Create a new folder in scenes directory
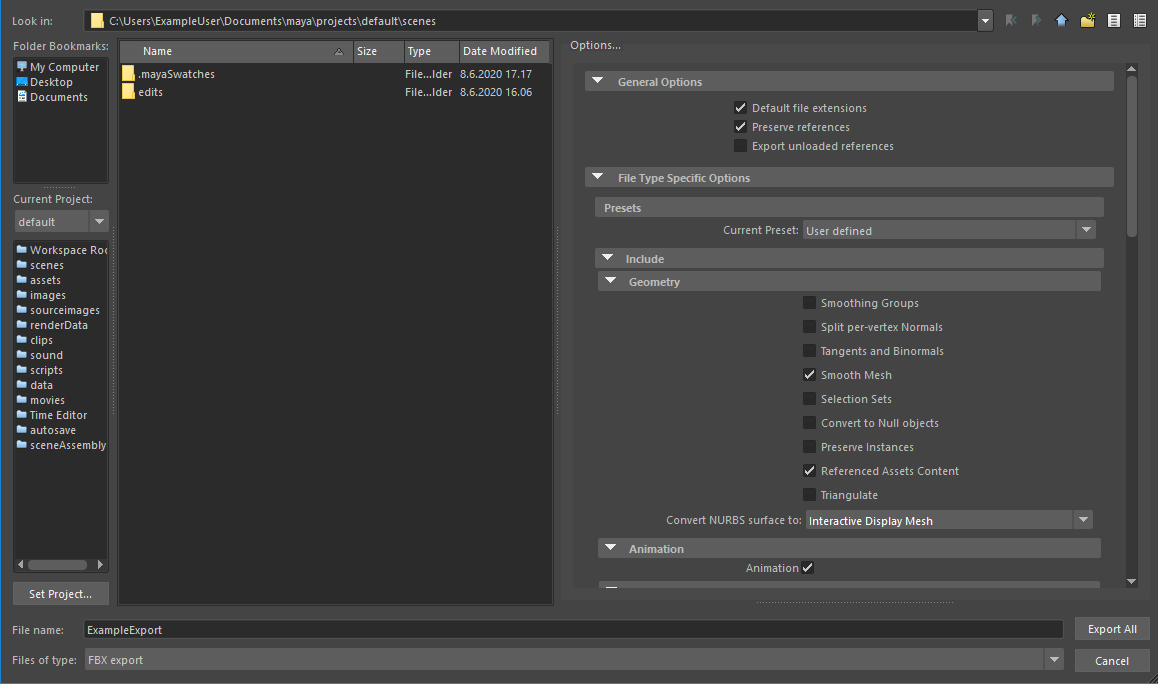The width and height of the screenshot is (1158, 684). click(1087, 20)
